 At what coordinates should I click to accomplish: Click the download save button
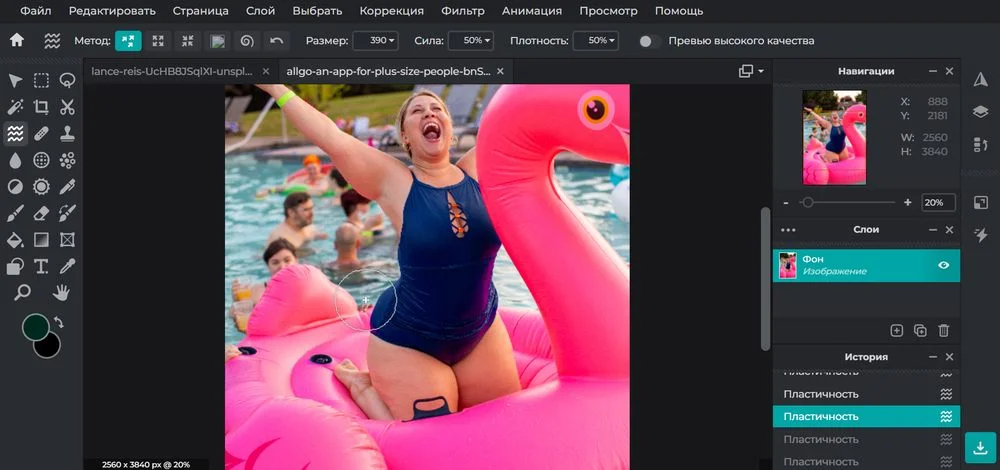[980, 445]
